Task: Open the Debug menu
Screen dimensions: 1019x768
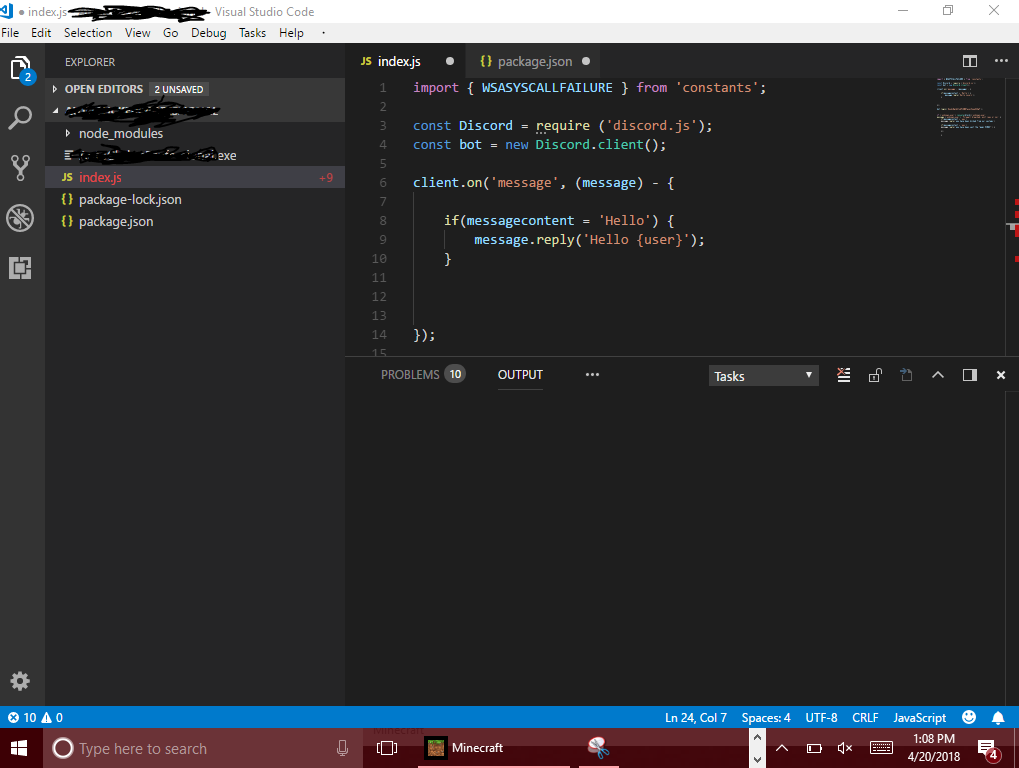Action: 209,32
